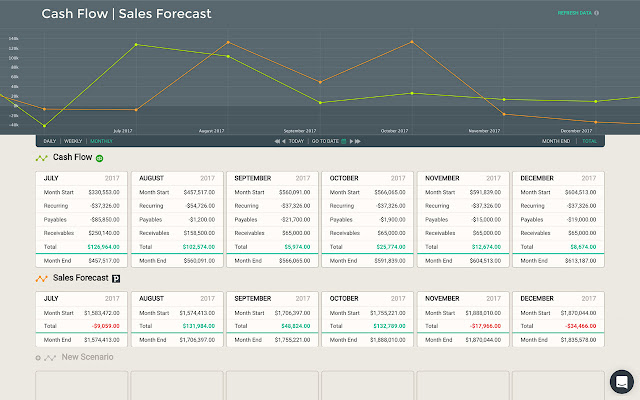Viewport: 640px width, 400px height.
Task: Click Sales Forecast July total -$9,059.00
Action: (x=106, y=326)
